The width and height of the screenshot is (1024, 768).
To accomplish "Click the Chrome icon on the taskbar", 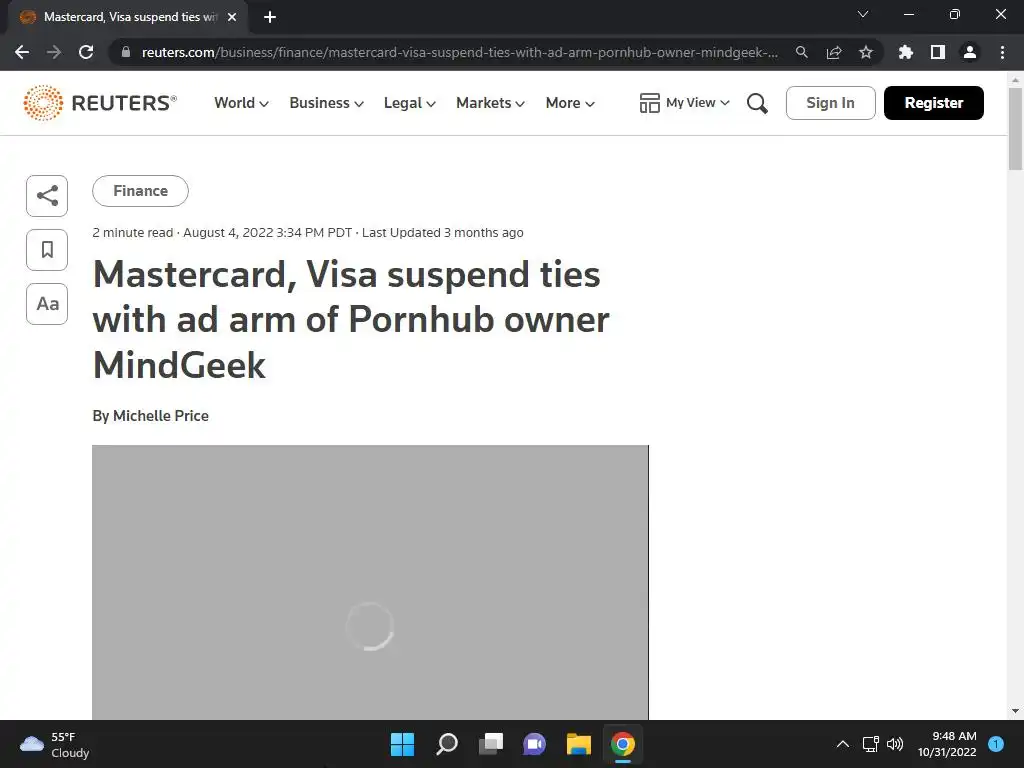I will 623,744.
